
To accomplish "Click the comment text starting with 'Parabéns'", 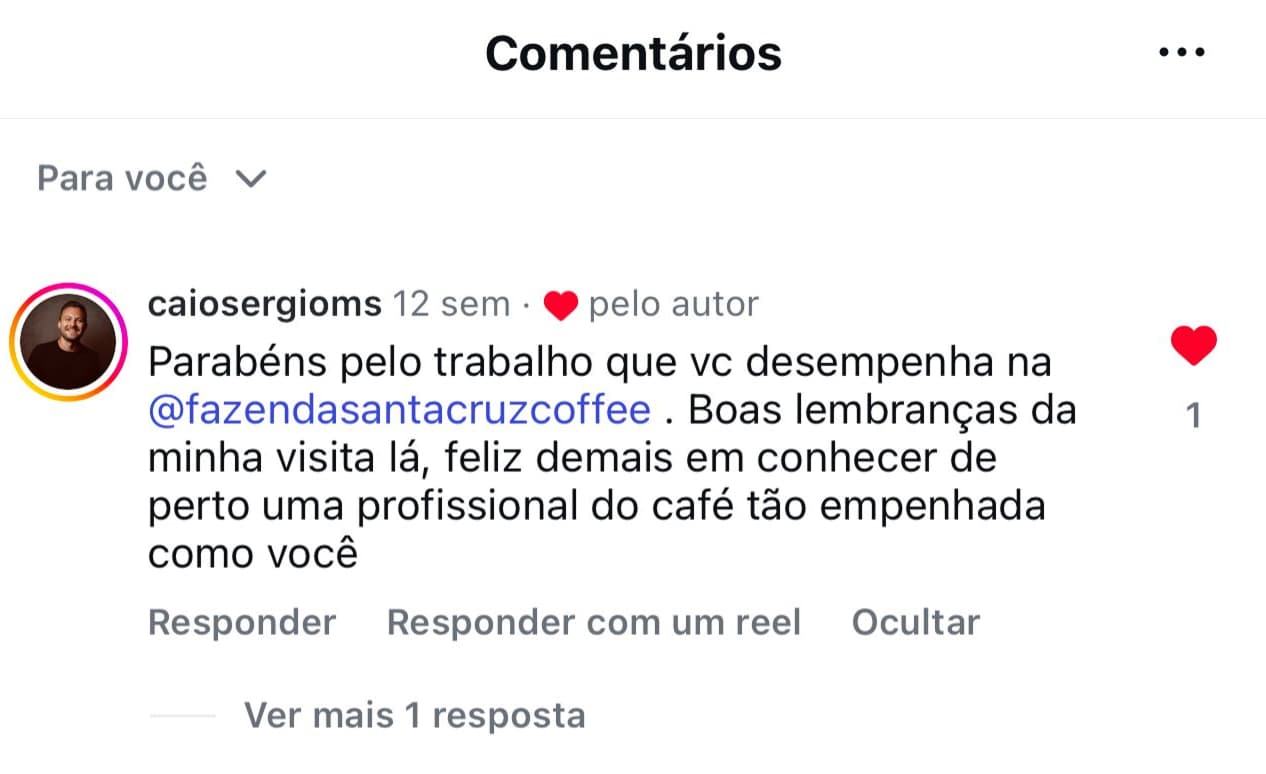I will click(x=599, y=362).
